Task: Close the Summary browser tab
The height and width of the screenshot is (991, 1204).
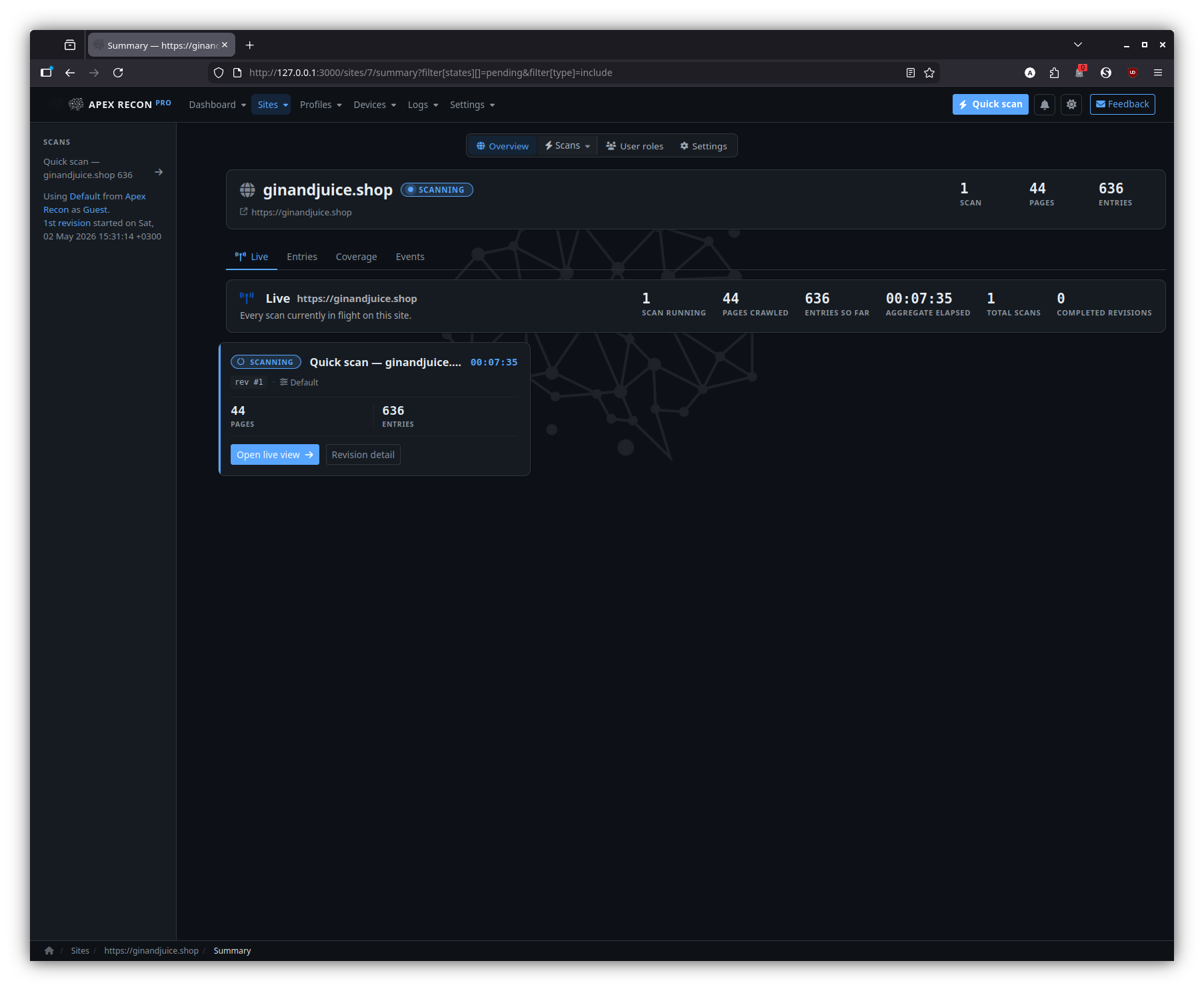Action: click(x=225, y=45)
